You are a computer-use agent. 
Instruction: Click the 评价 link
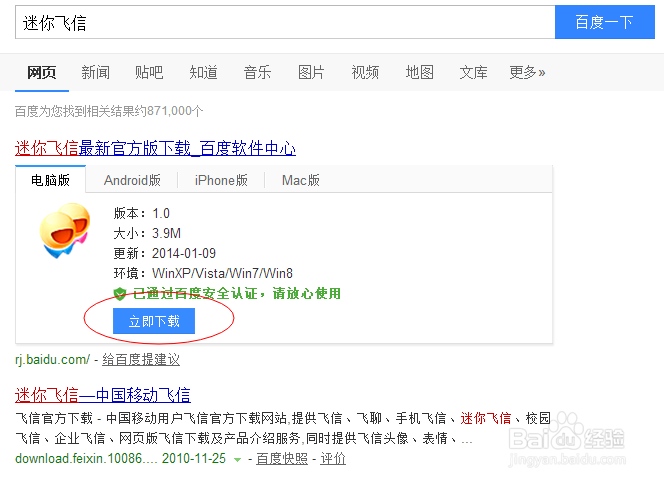tap(333, 458)
